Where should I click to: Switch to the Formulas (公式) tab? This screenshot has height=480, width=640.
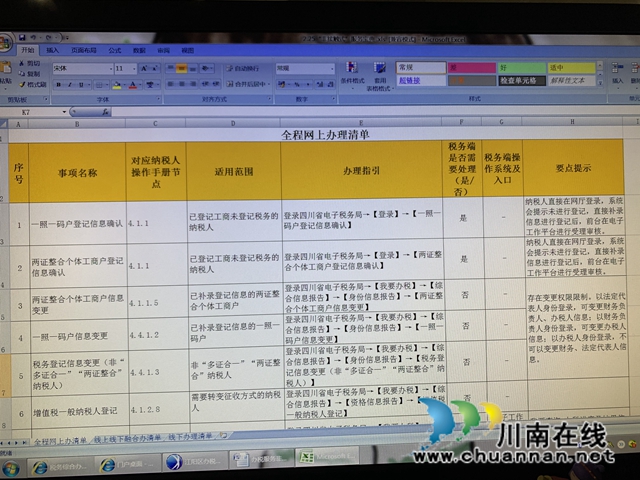click(115, 50)
